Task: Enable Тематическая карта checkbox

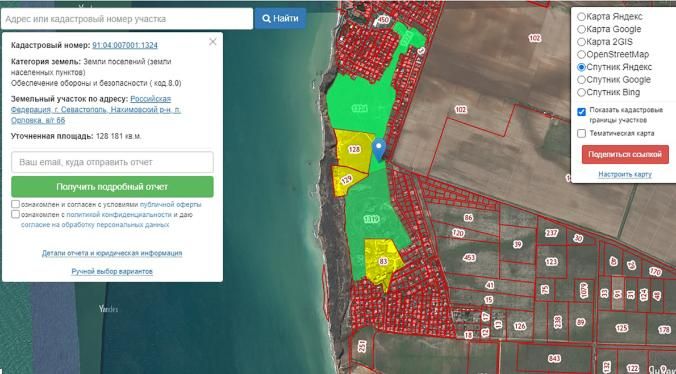Action: coord(581,134)
